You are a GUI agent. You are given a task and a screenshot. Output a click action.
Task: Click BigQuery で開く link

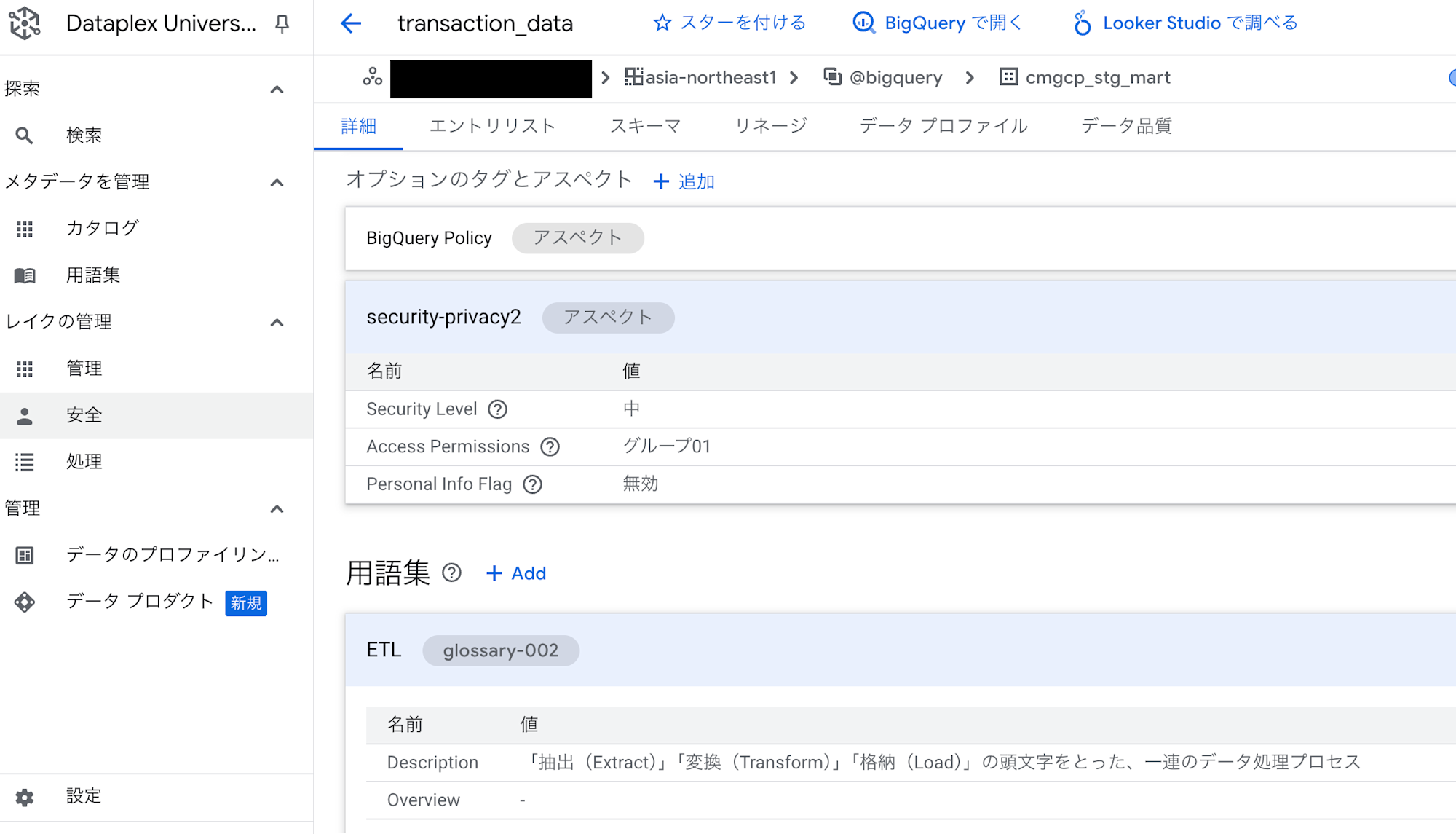tap(938, 23)
